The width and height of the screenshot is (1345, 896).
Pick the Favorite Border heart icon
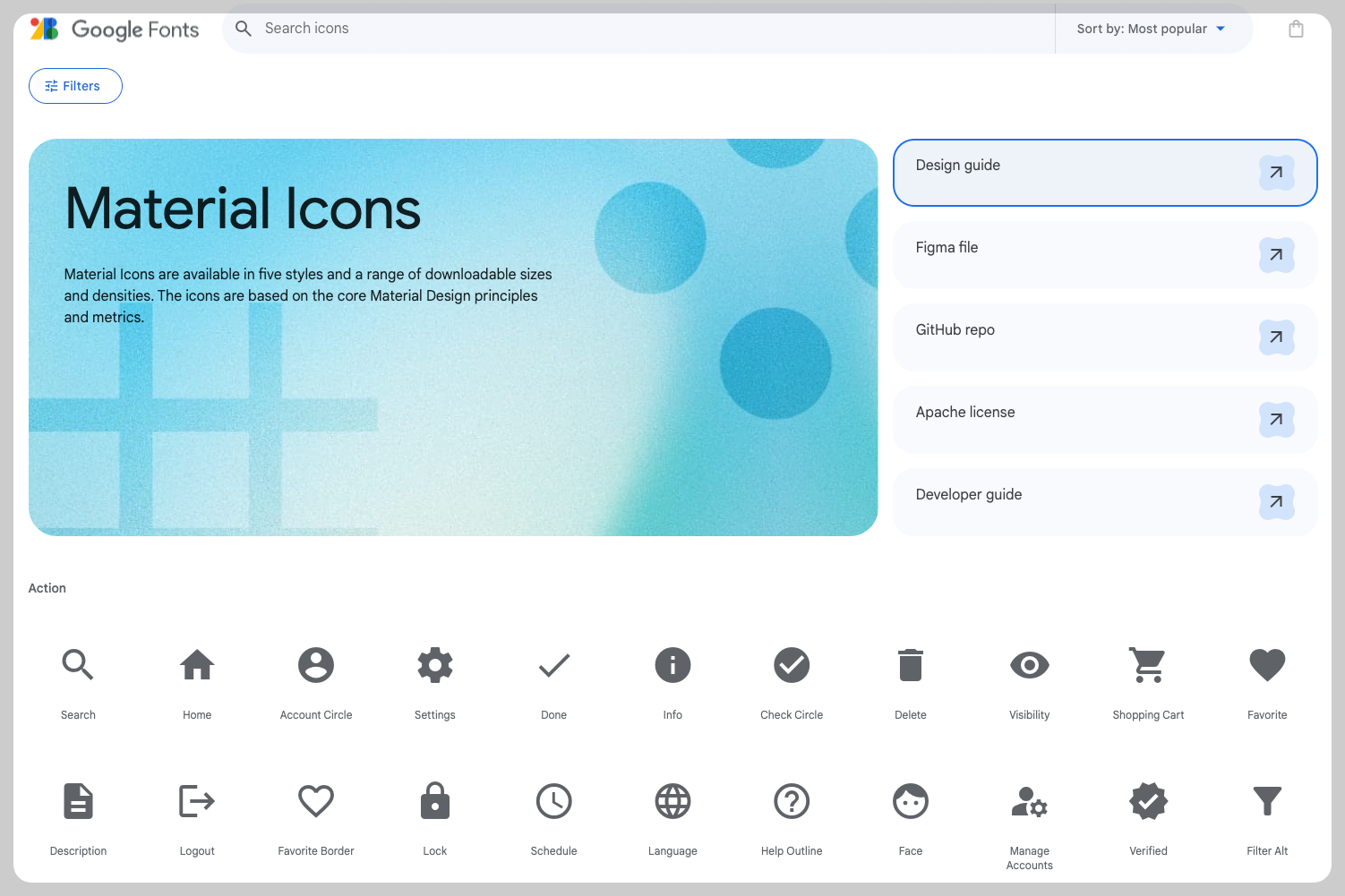(x=316, y=801)
